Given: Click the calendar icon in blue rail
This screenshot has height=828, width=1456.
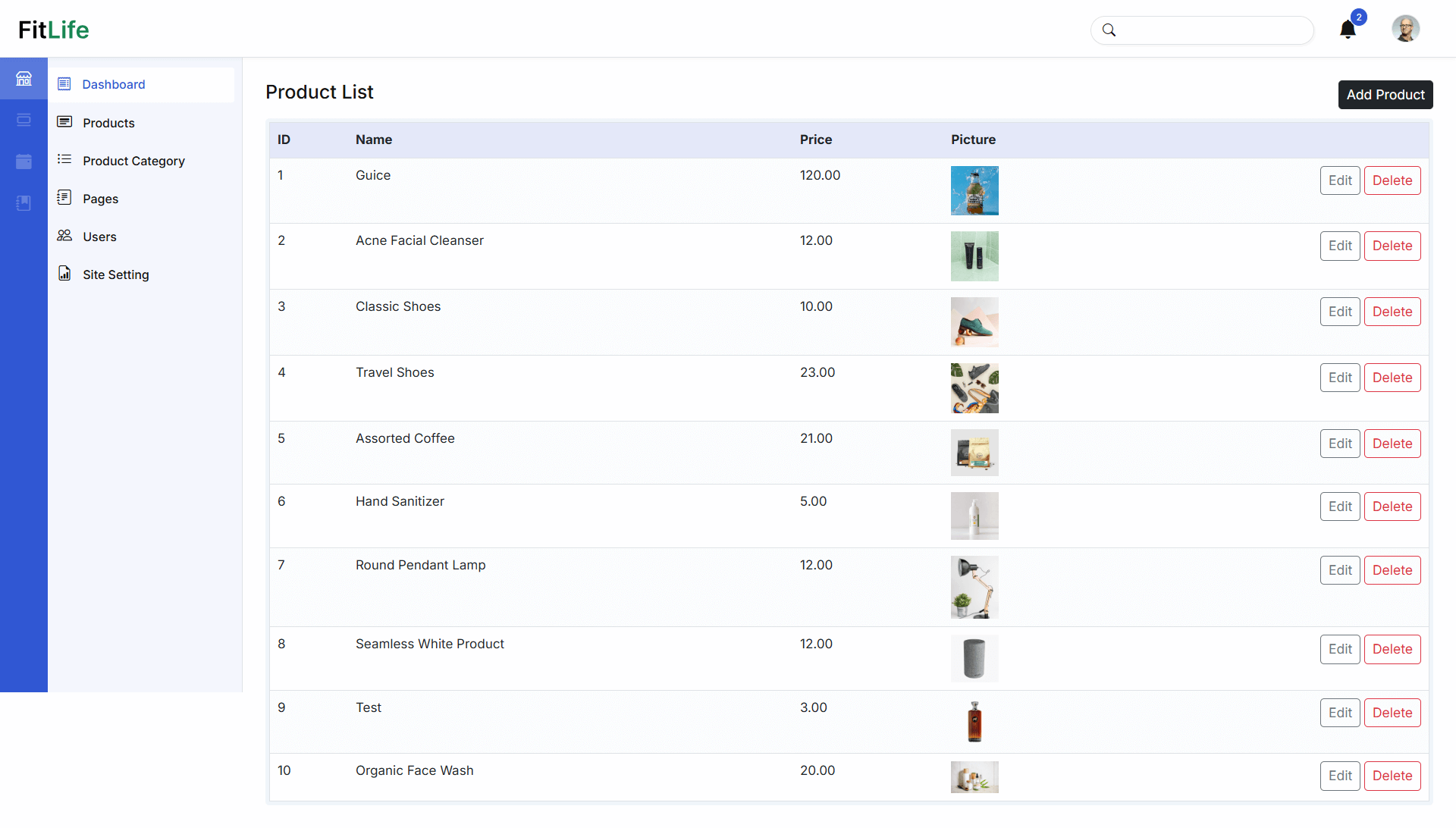Looking at the screenshot, I should (x=24, y=162).
